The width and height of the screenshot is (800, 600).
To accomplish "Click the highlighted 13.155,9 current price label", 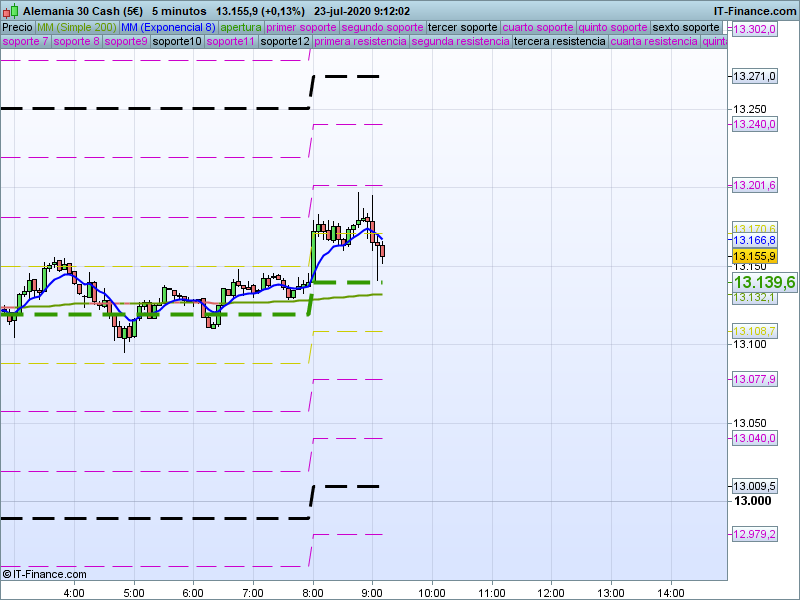I will pyautogui.click(x=754, y=256).
